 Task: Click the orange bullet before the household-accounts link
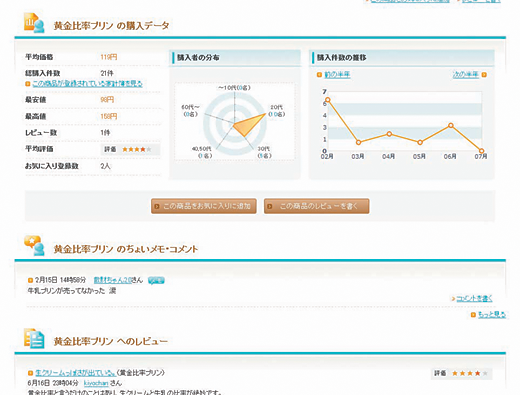click(x=28, y=84)
